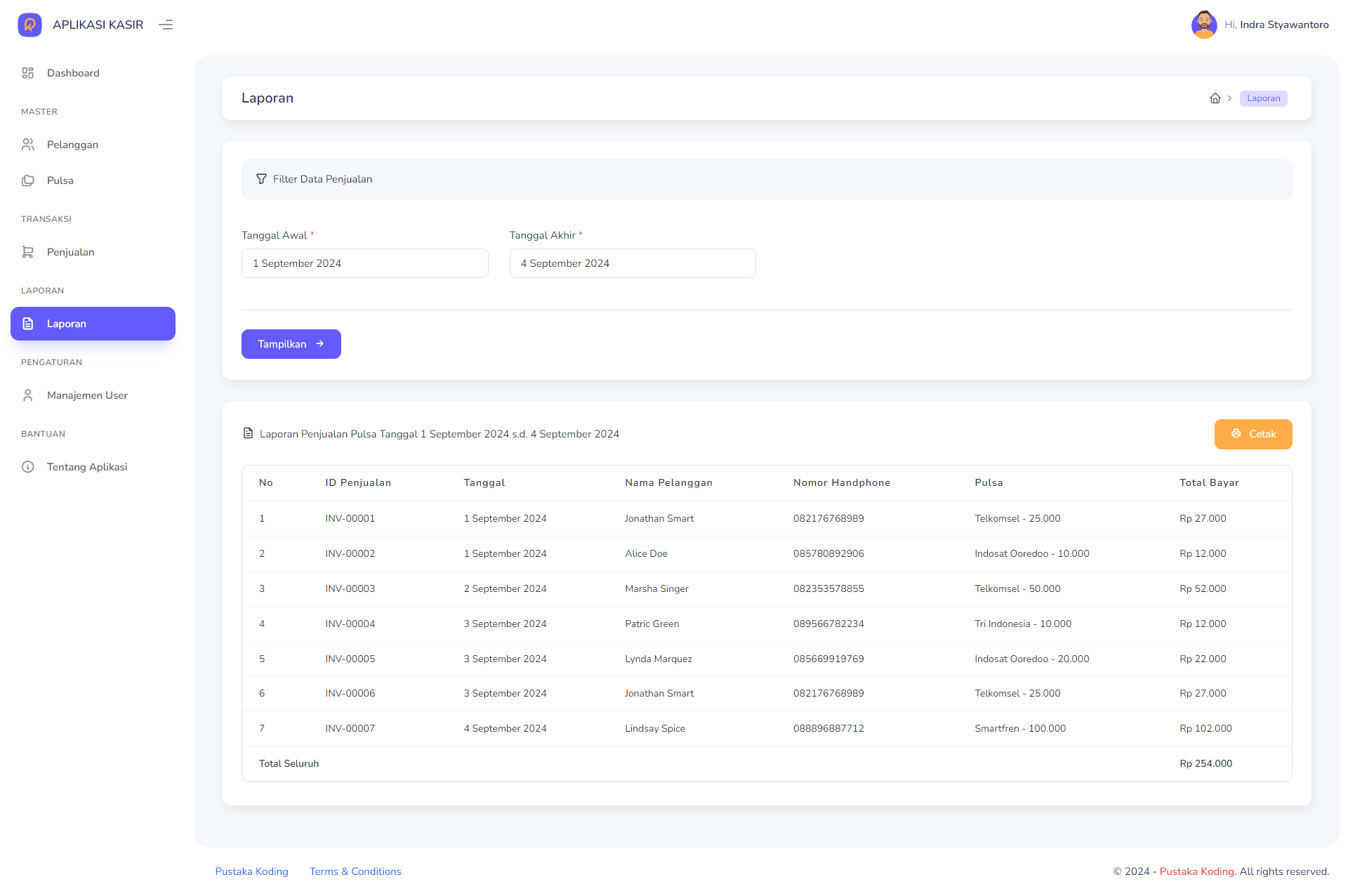Click the Pulsa cards icon
Image resolution: width=1348 pixels, height=896 pixels.
(x=28, y=180)
